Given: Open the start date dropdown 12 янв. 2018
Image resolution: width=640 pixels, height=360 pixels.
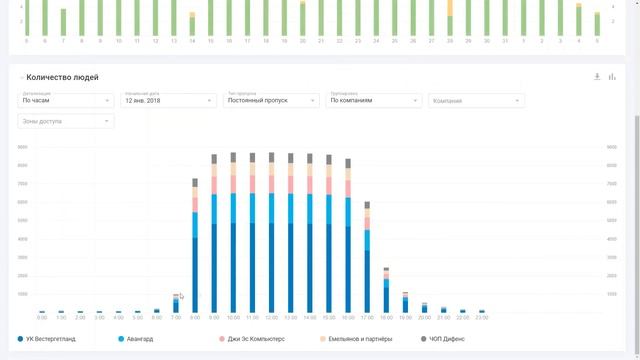Looking at the screenshot, I should (168, 100).
